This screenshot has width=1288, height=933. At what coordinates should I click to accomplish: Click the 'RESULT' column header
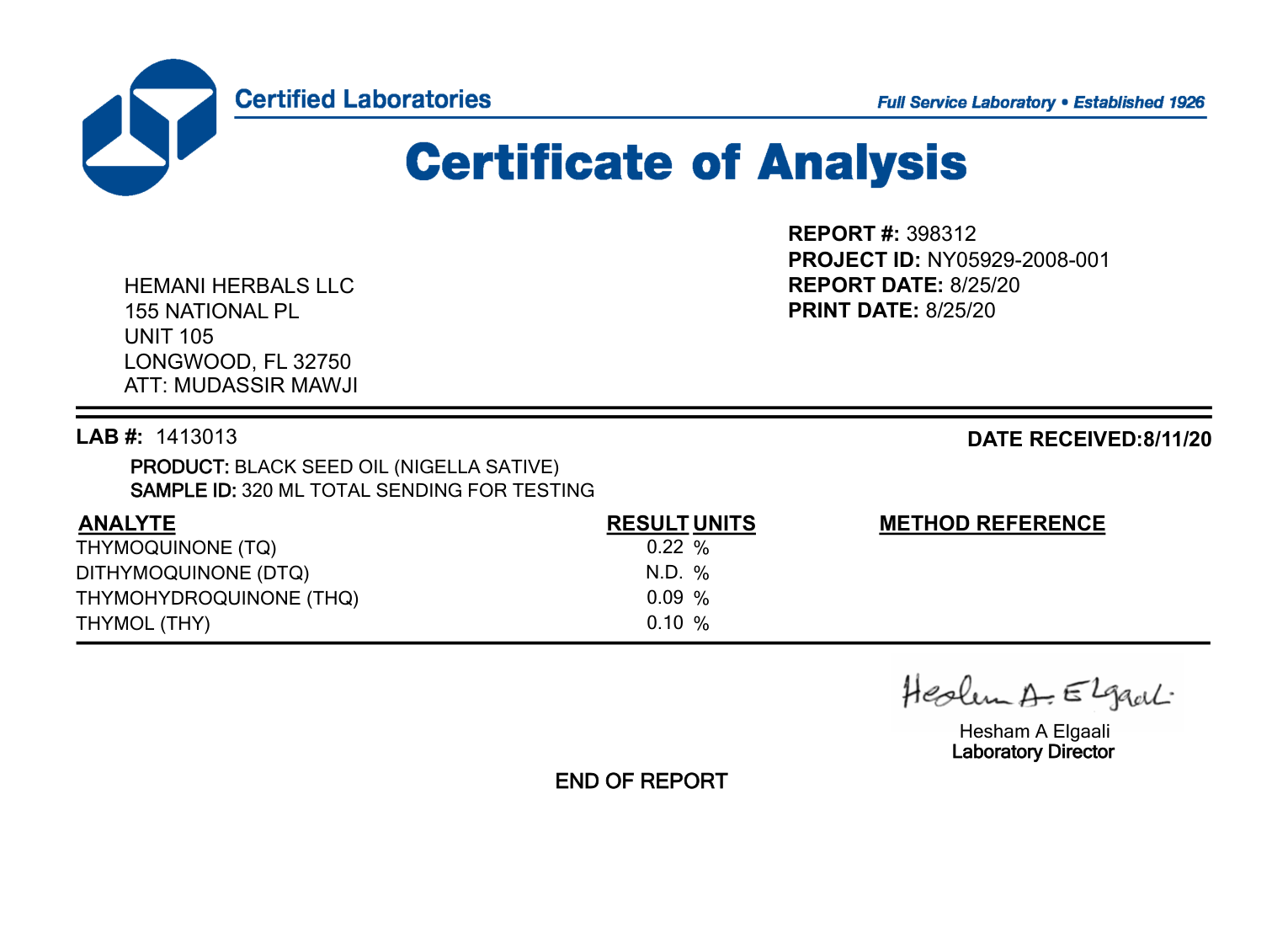[x=648, y=524]
